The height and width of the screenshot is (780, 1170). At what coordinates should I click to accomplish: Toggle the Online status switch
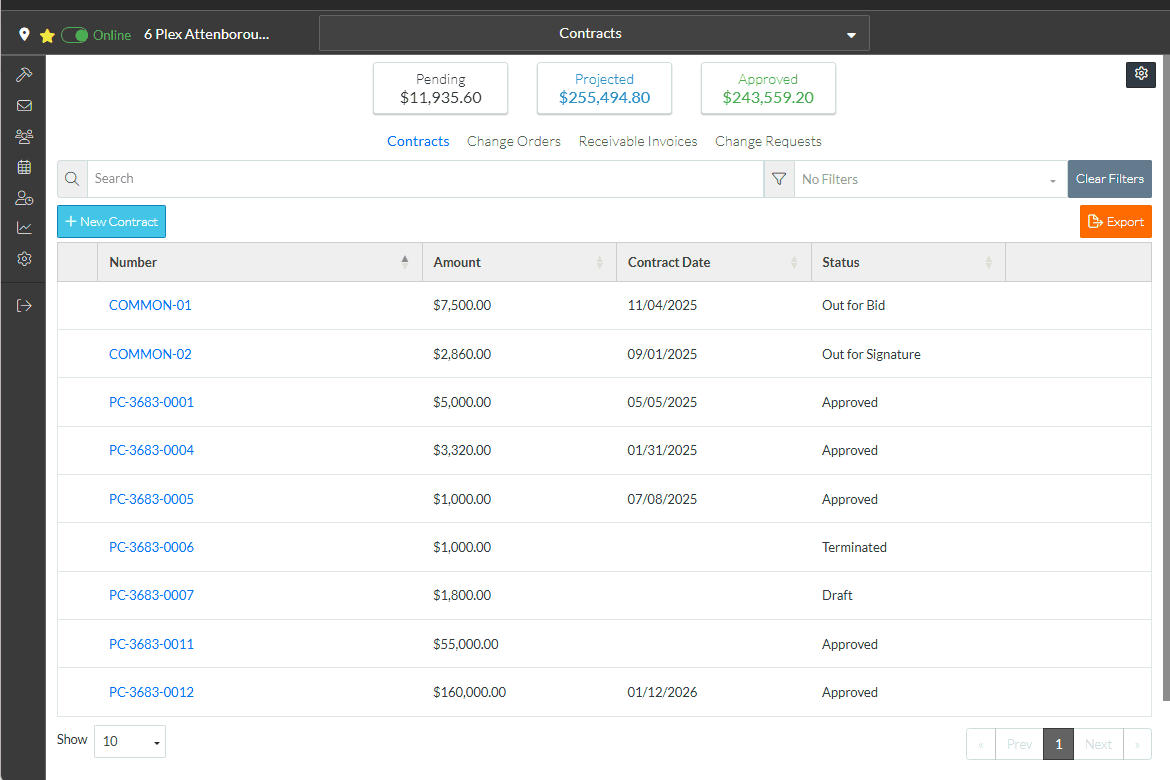[x=75, y=35]
